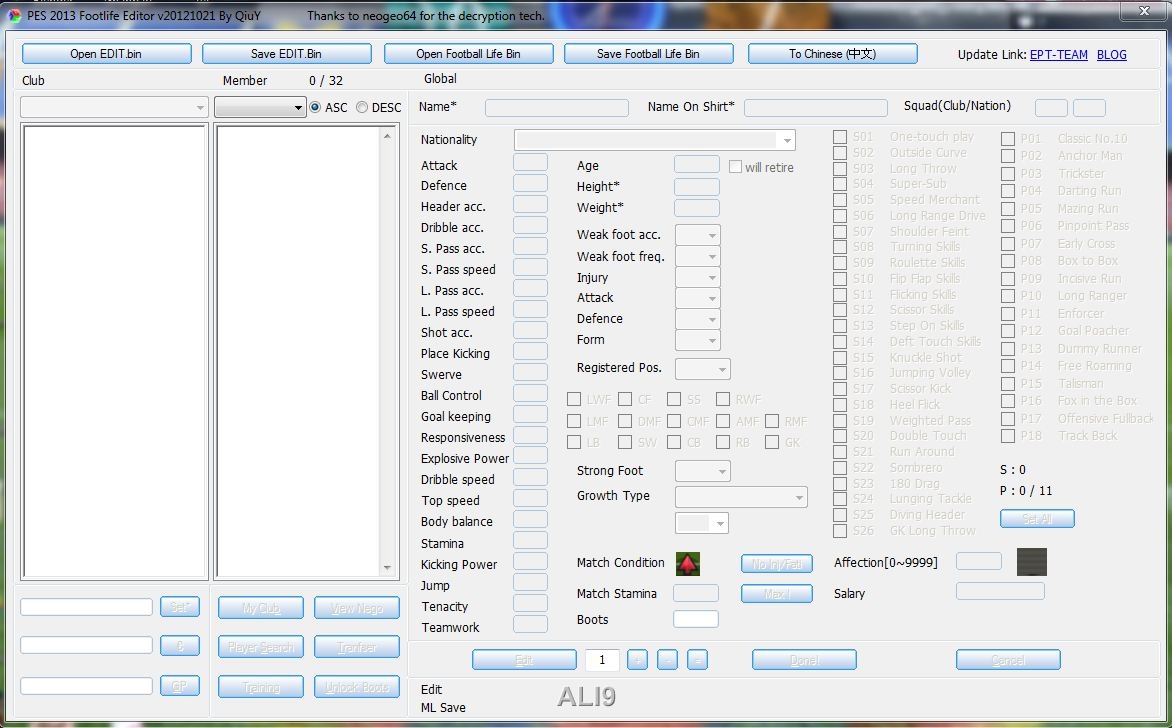Screen dimensions: 1172x728
Task: Click the Training button
Action: click(261, 687)
